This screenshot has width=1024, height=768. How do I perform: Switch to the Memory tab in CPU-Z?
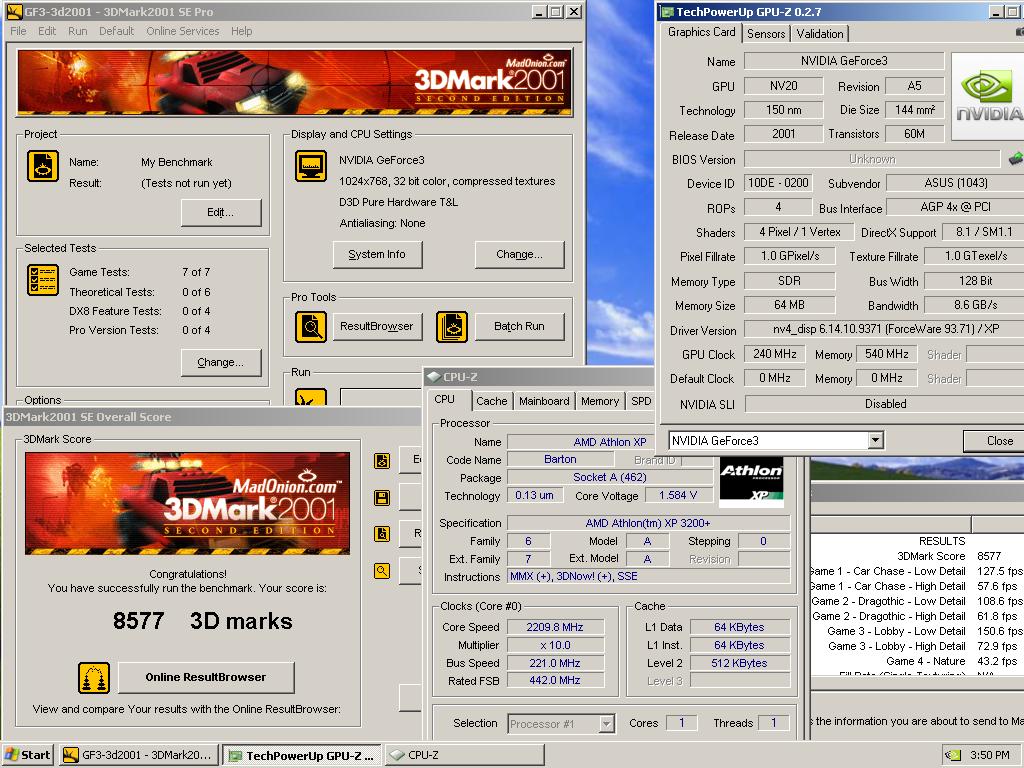(x=600, y=401)
